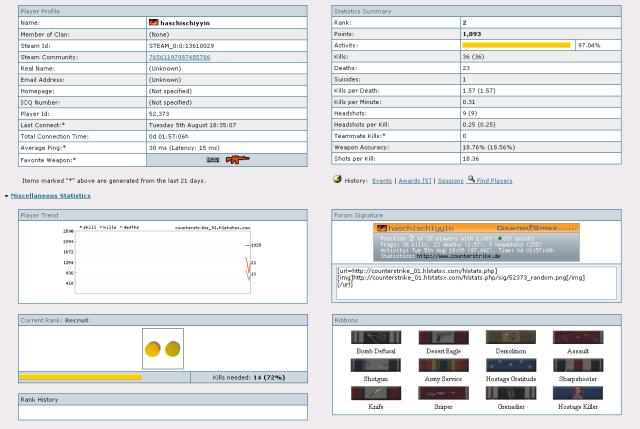
Task: Click the Find Players link
Action: [493, 180]
